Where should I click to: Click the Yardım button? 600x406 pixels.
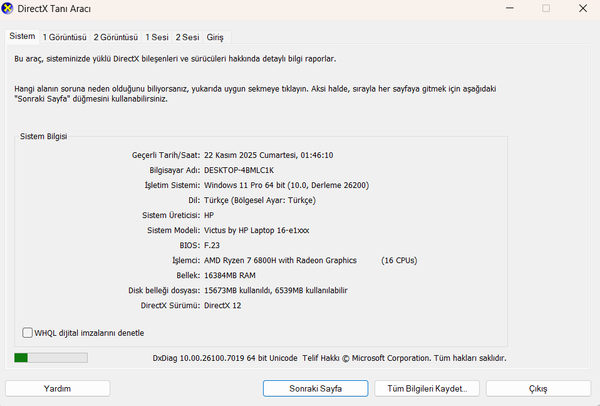[x=57, y=388]
